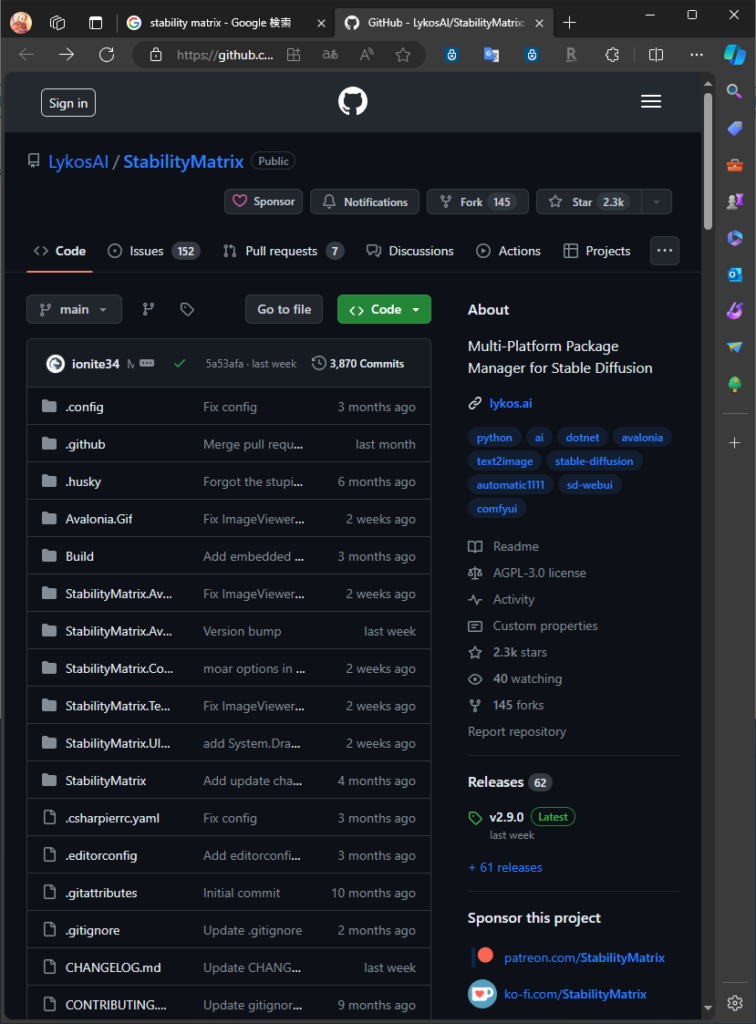Screen dimensions: 756x1024
Task: Open the LykosAI owner link
Action: pos(78,161)
